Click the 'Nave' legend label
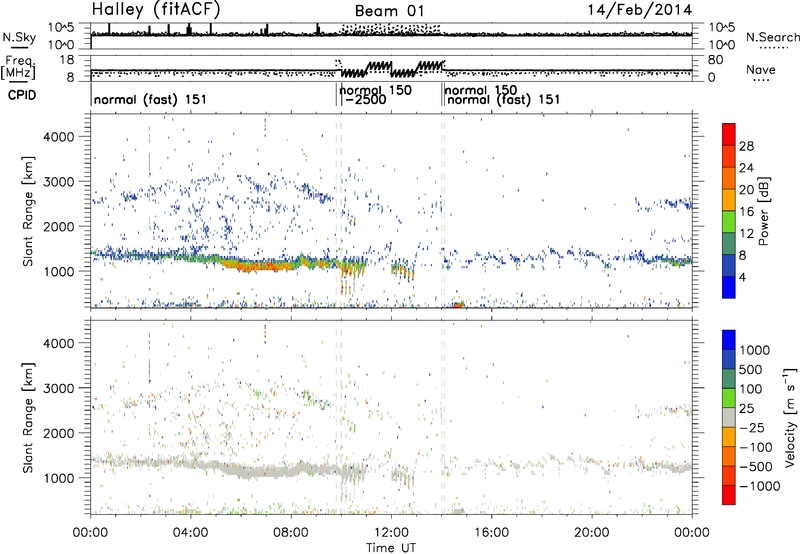Screen dimensions: 800x554 coord(761,69)
